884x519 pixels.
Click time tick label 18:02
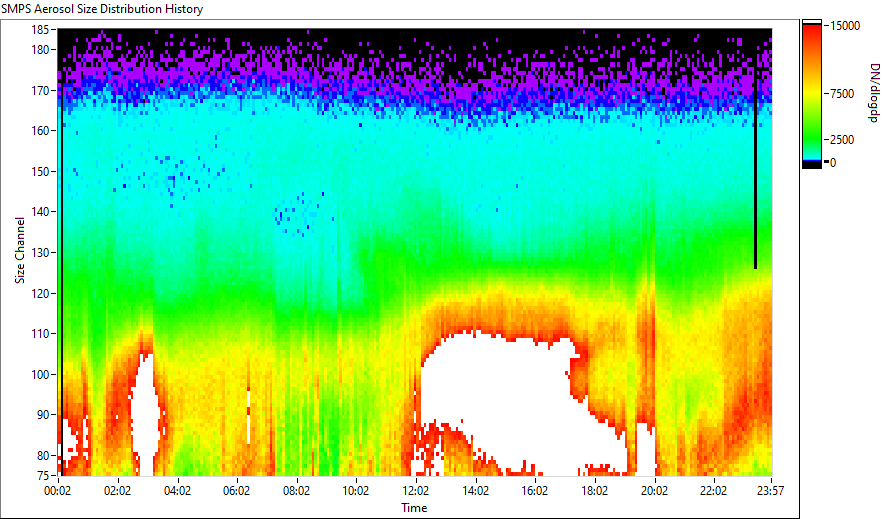(x=594, y=491)
